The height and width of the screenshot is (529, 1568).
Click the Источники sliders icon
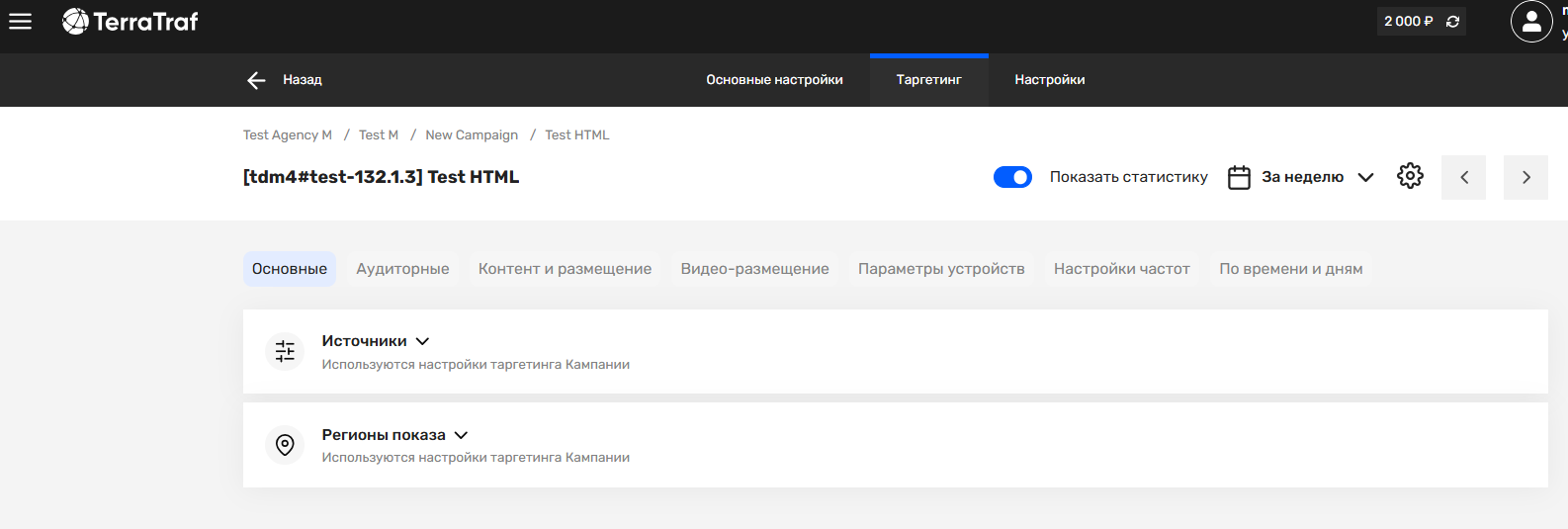click(285, 351)
